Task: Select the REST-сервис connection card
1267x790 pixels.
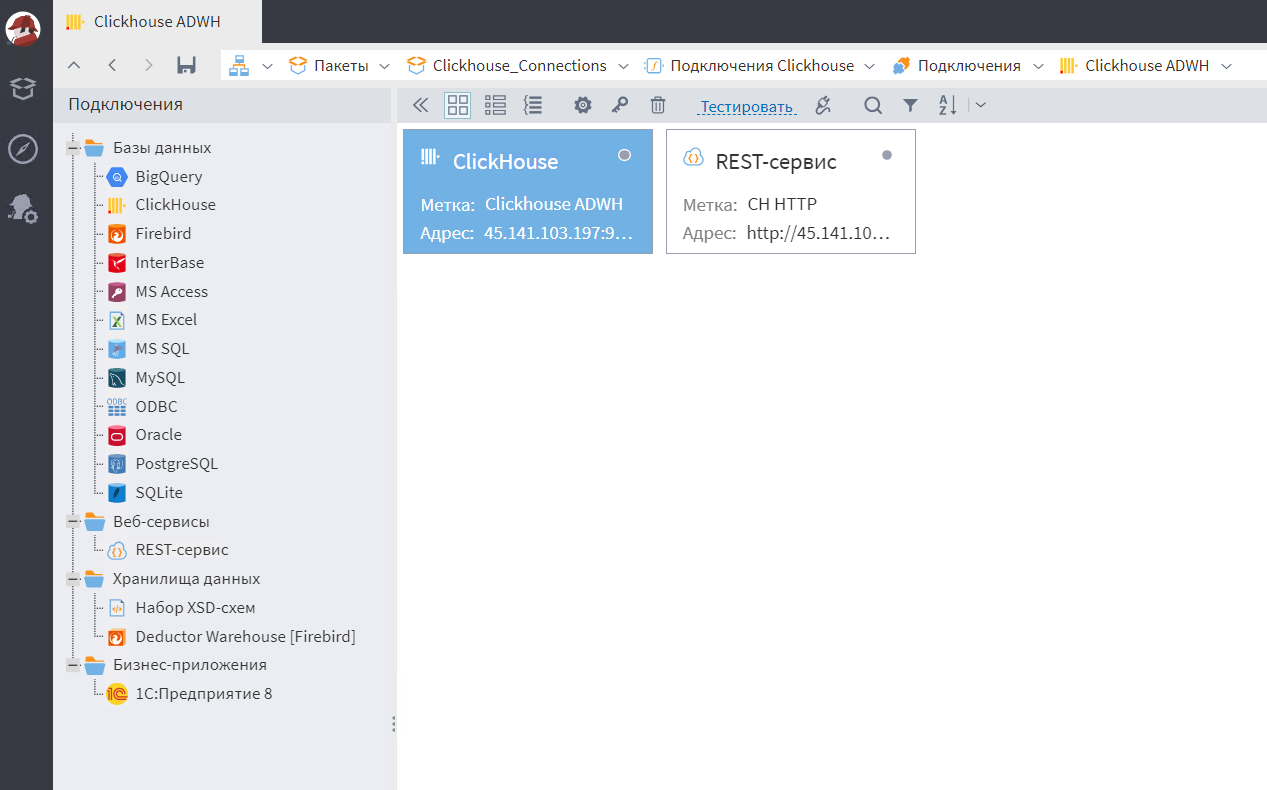Action: pos(791,191)
